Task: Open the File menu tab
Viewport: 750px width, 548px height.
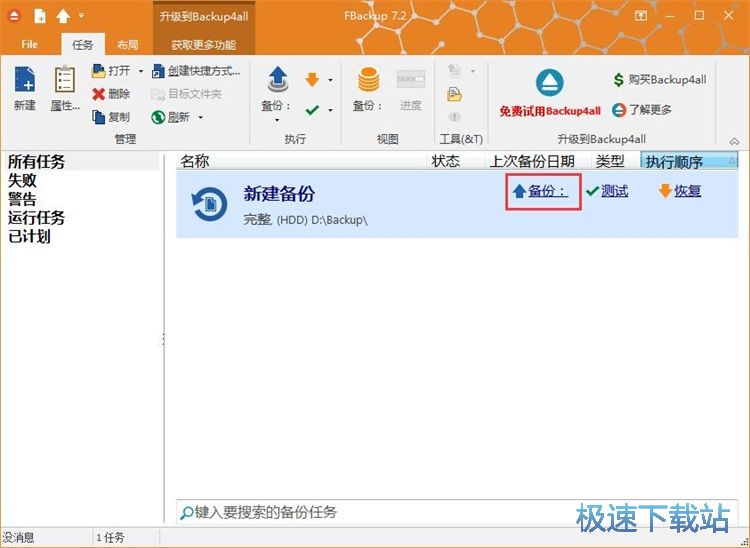Action: tap(30, 45)
